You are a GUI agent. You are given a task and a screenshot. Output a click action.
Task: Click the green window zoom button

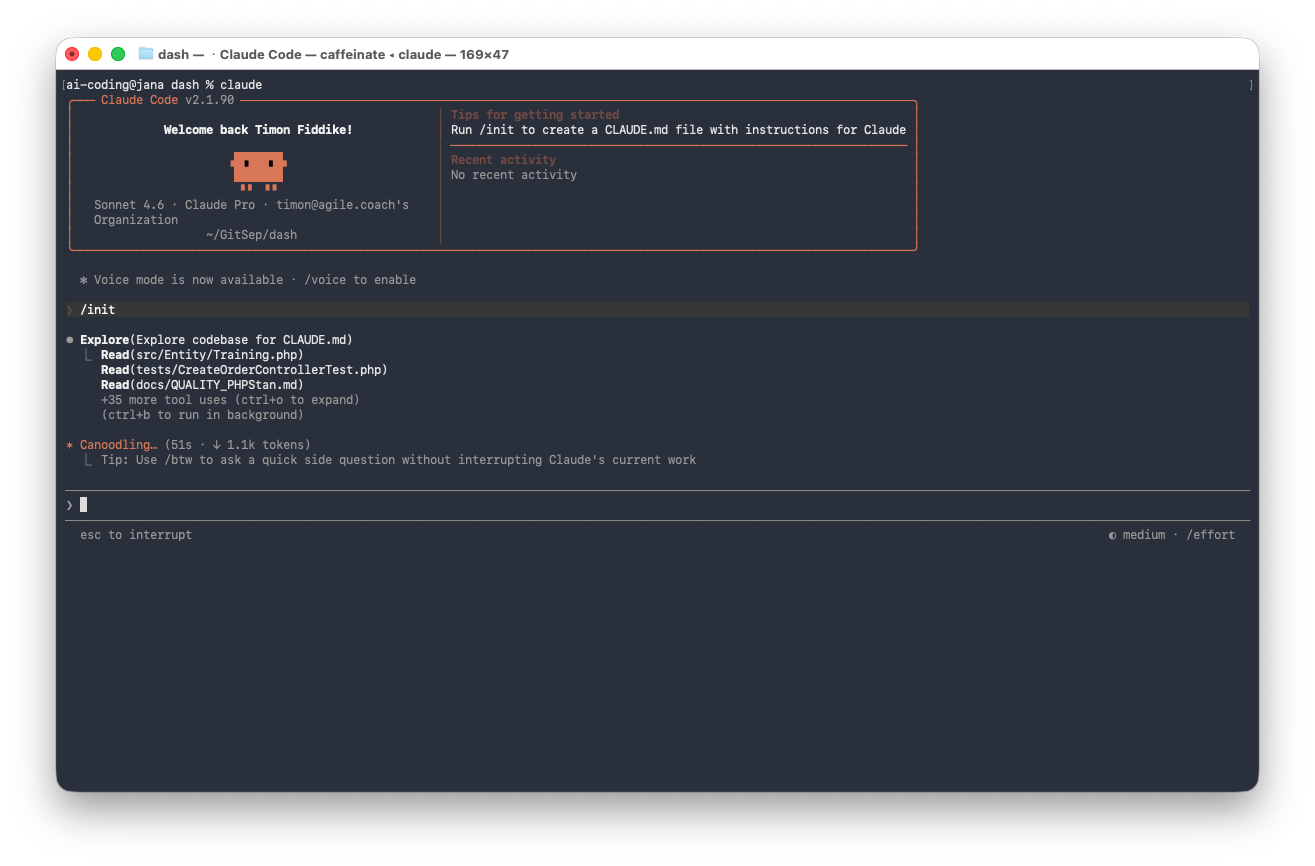click(x=118, y=54)
